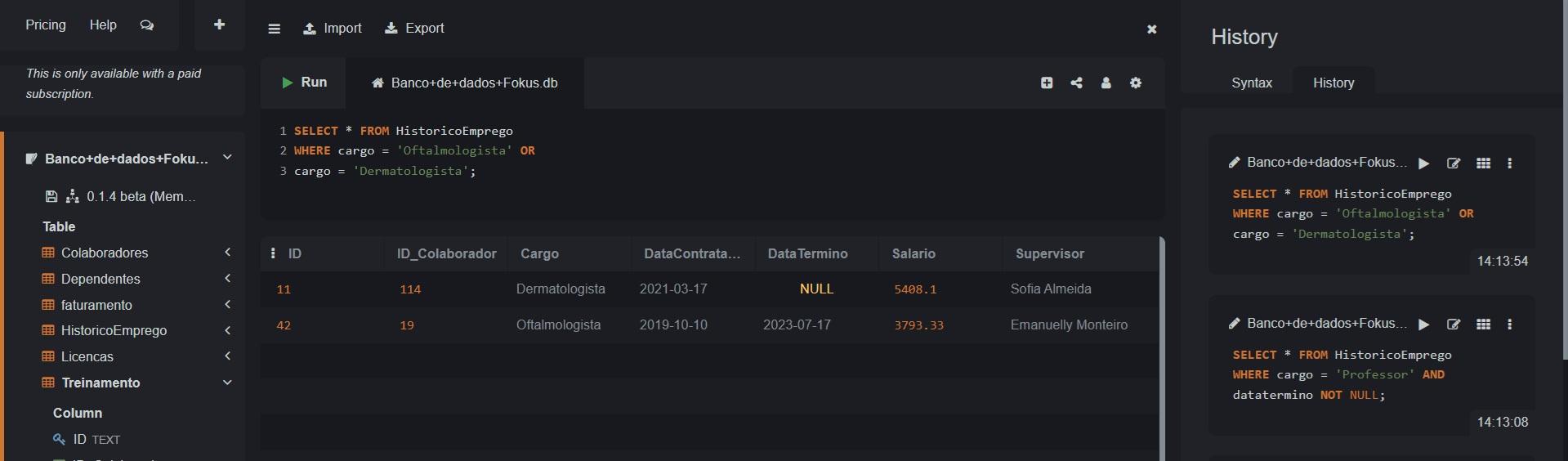Click the share icon in the tab bar
1568x461 pixels.
[1077, 83]
